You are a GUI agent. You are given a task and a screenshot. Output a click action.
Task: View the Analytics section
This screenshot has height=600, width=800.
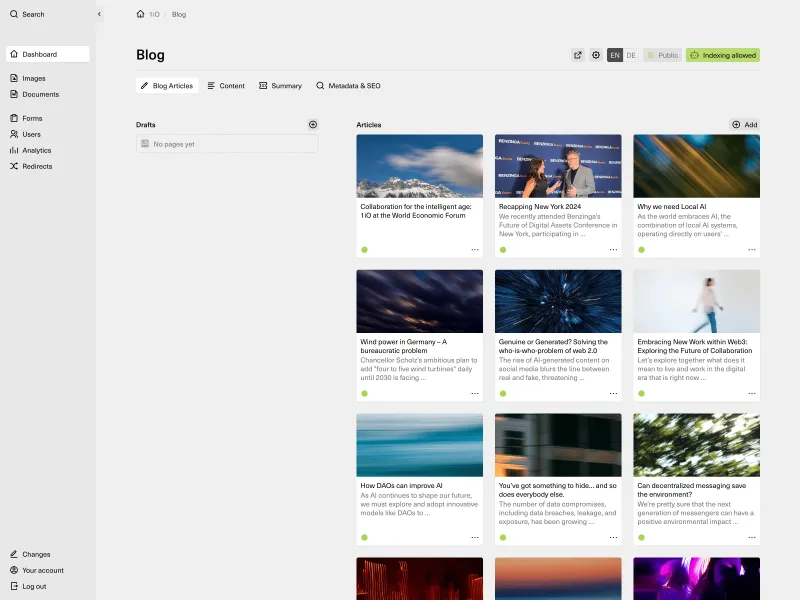point(39,150)
